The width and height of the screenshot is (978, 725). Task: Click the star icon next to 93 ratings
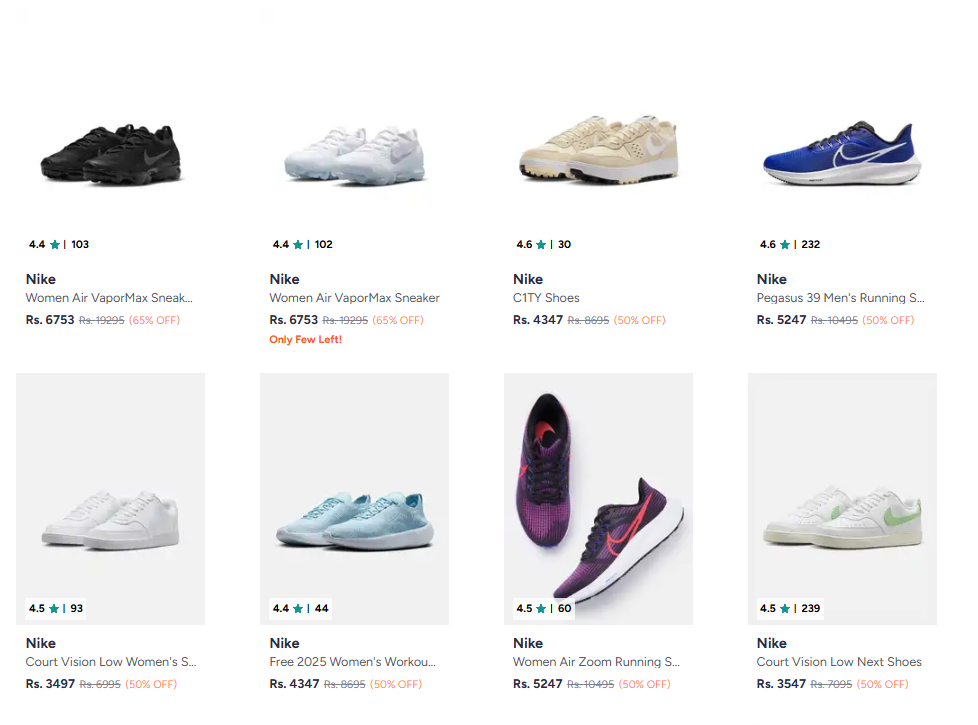coord(54,609)
